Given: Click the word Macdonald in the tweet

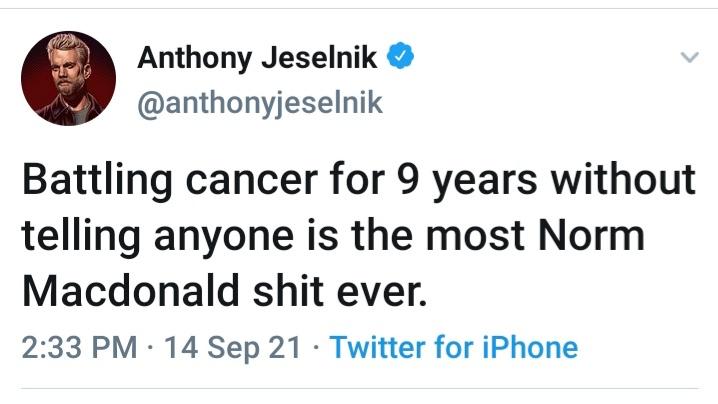Looking at the screenshot, I should point(130,290).
